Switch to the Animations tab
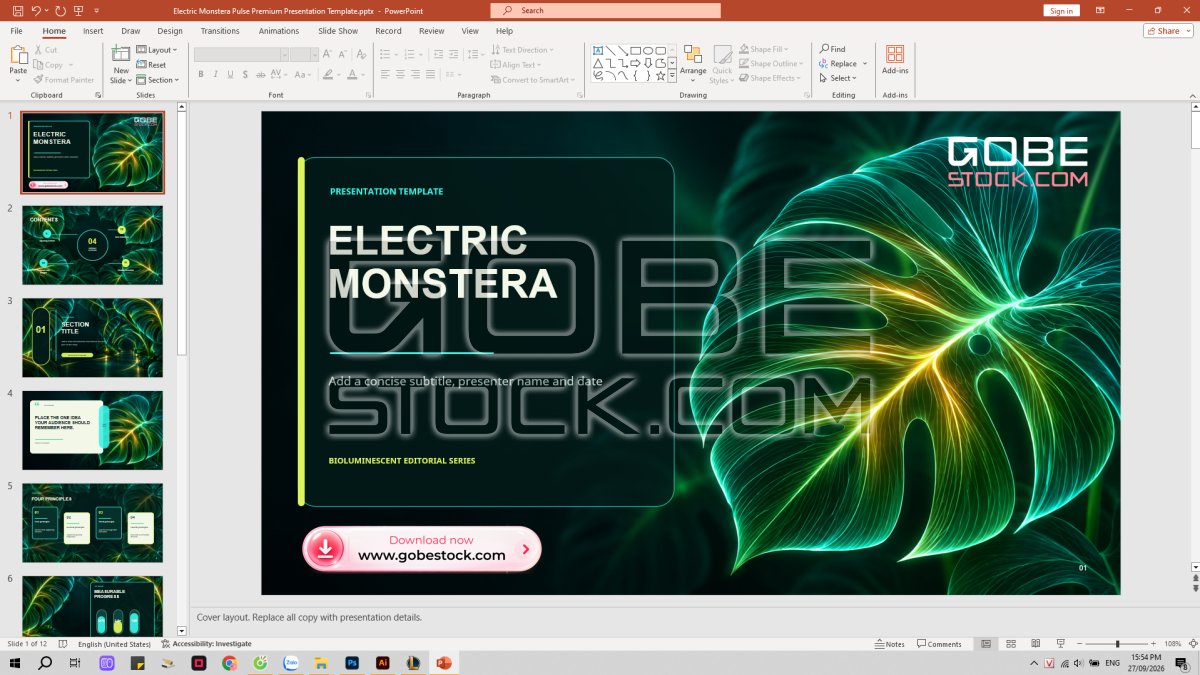 [279, 31]
